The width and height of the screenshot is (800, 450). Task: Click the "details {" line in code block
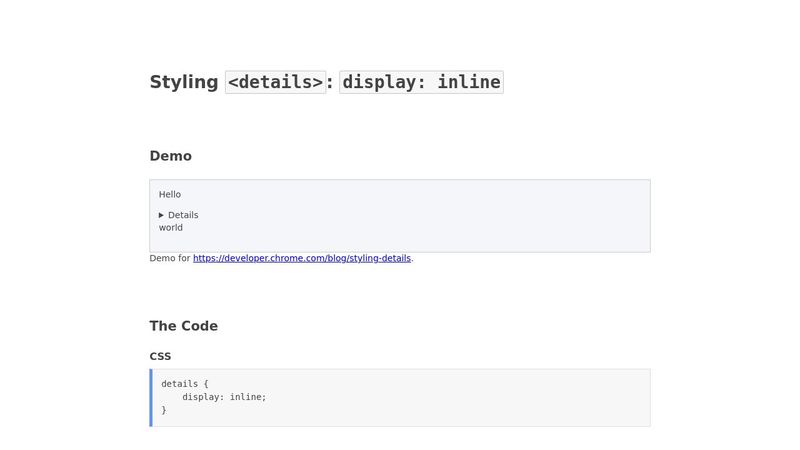[184, 384]
